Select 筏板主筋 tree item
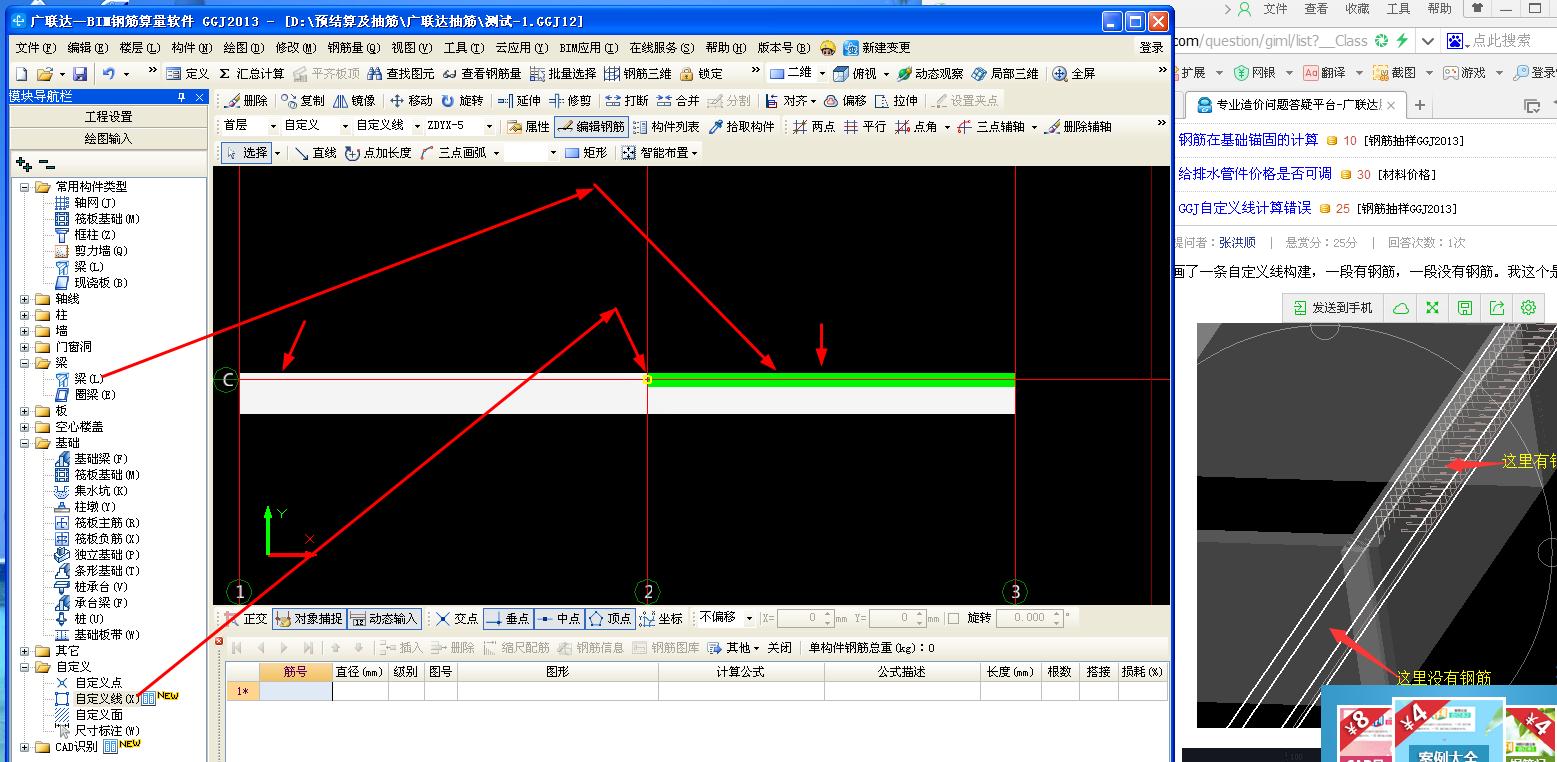The height and width of the screenshot is (762, 1557). coord(106,523)
